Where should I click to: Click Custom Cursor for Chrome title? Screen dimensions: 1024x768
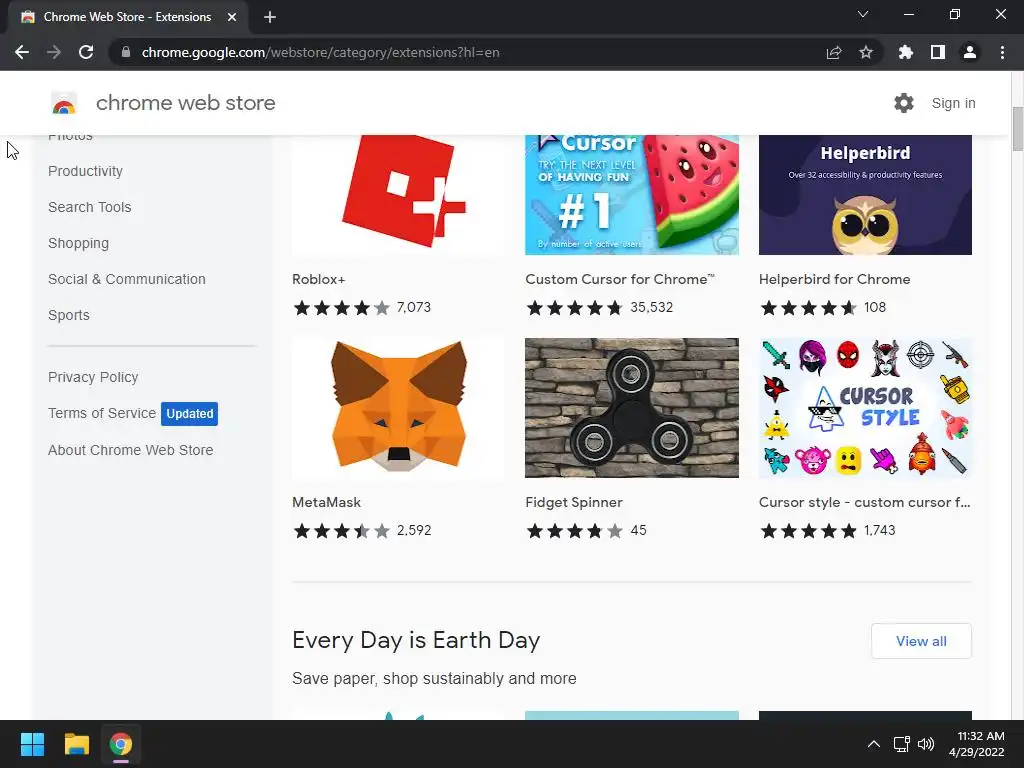coord(620,279)
